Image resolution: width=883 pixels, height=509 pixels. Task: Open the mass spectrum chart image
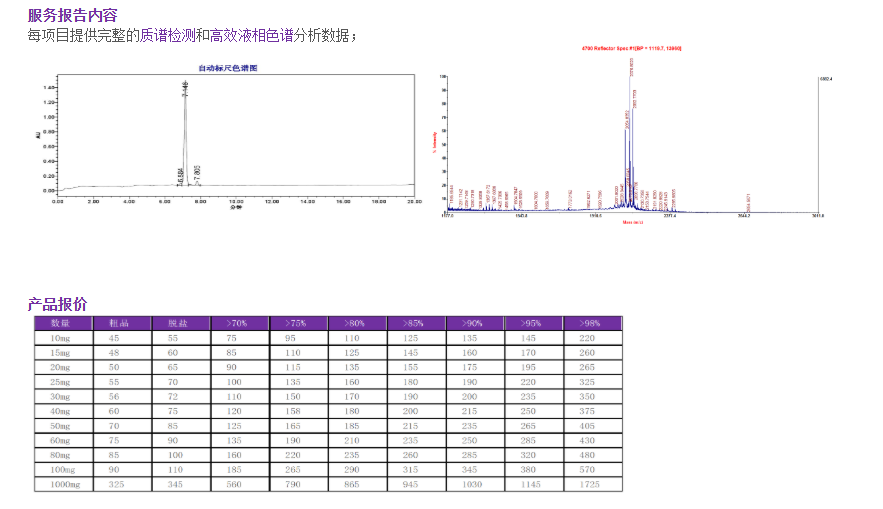(630, 132)
